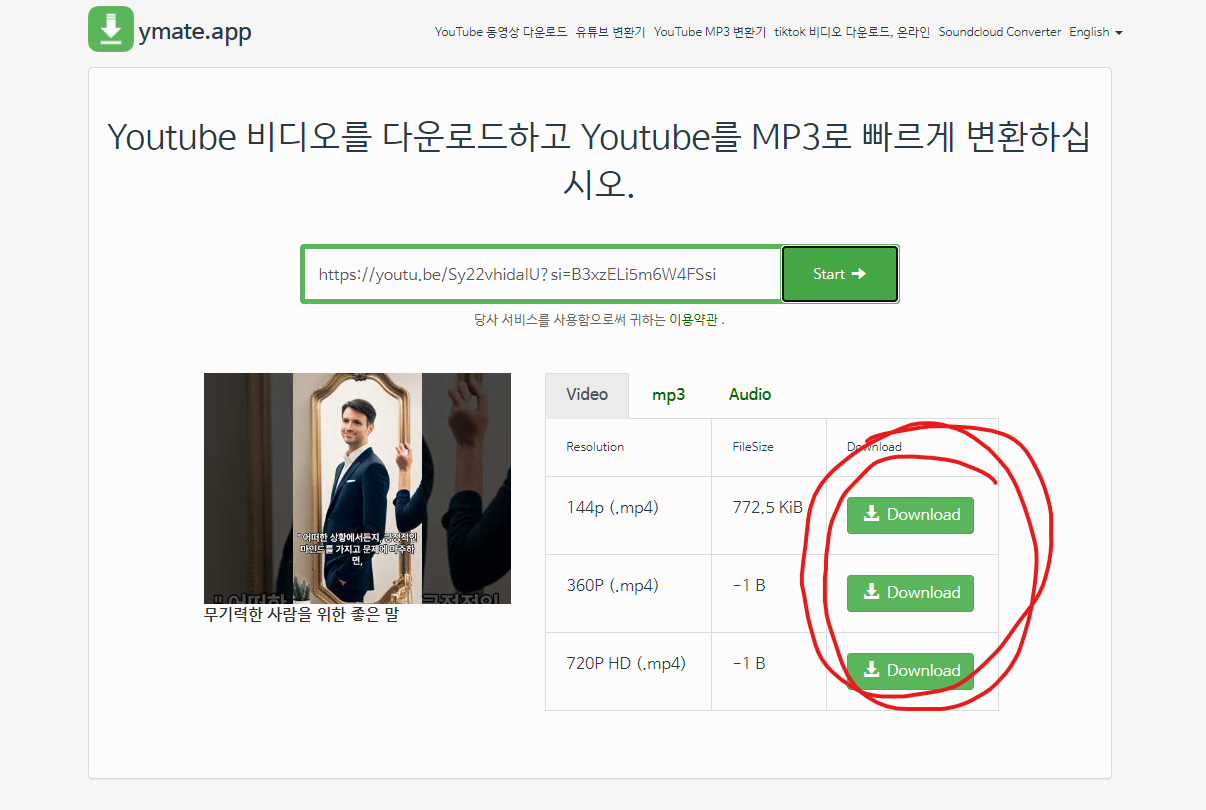Switch to the Audio tab
1206x810 pixels.
[750, 395]
